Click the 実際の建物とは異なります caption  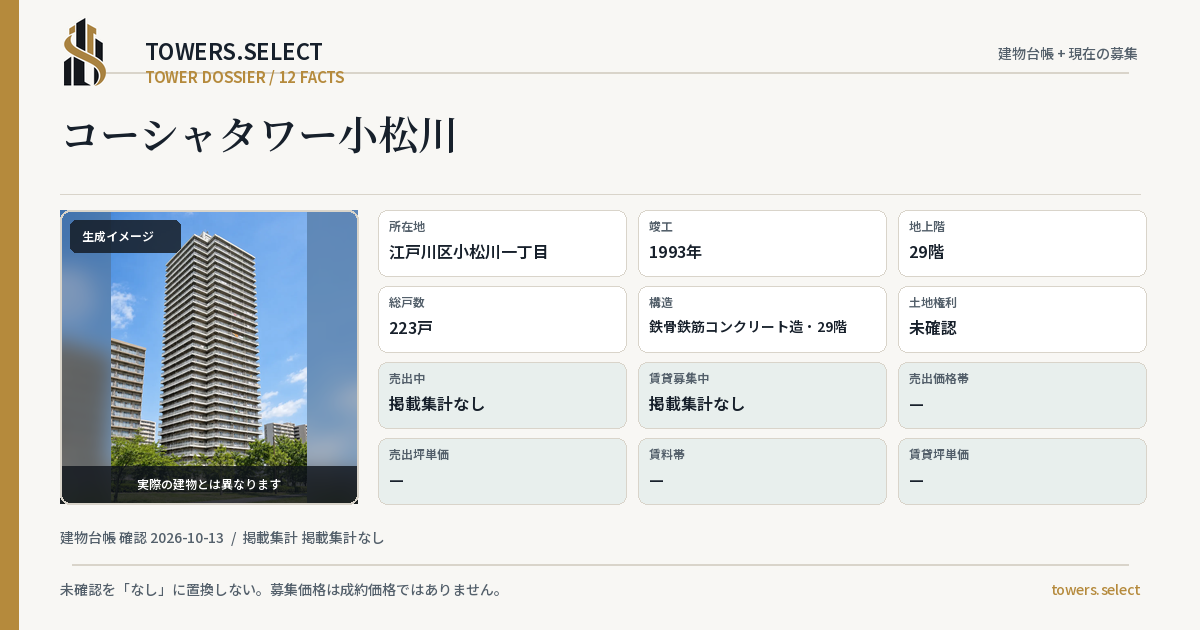pos(209,484)
